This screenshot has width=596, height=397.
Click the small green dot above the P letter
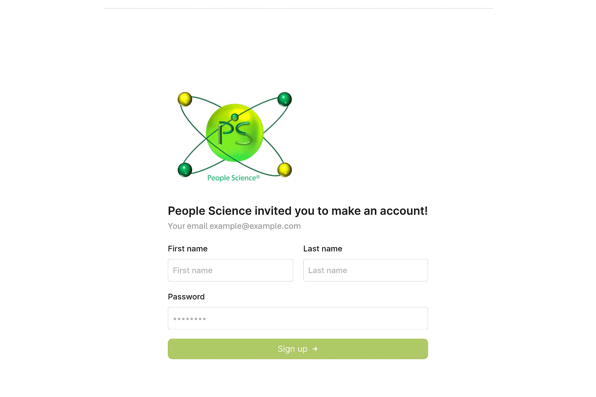click(235, 117)
